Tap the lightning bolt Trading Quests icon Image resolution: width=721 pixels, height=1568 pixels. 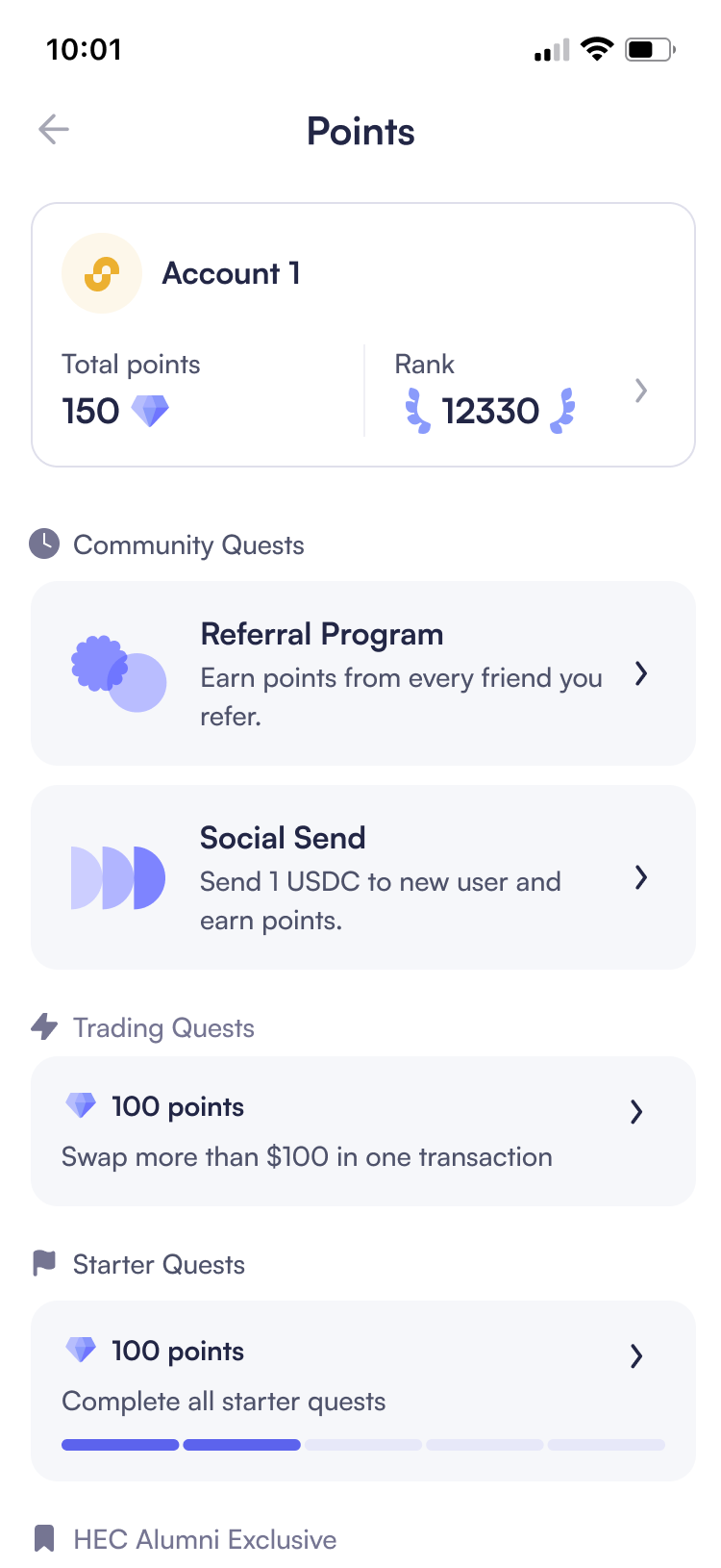tap(44, 1026)
